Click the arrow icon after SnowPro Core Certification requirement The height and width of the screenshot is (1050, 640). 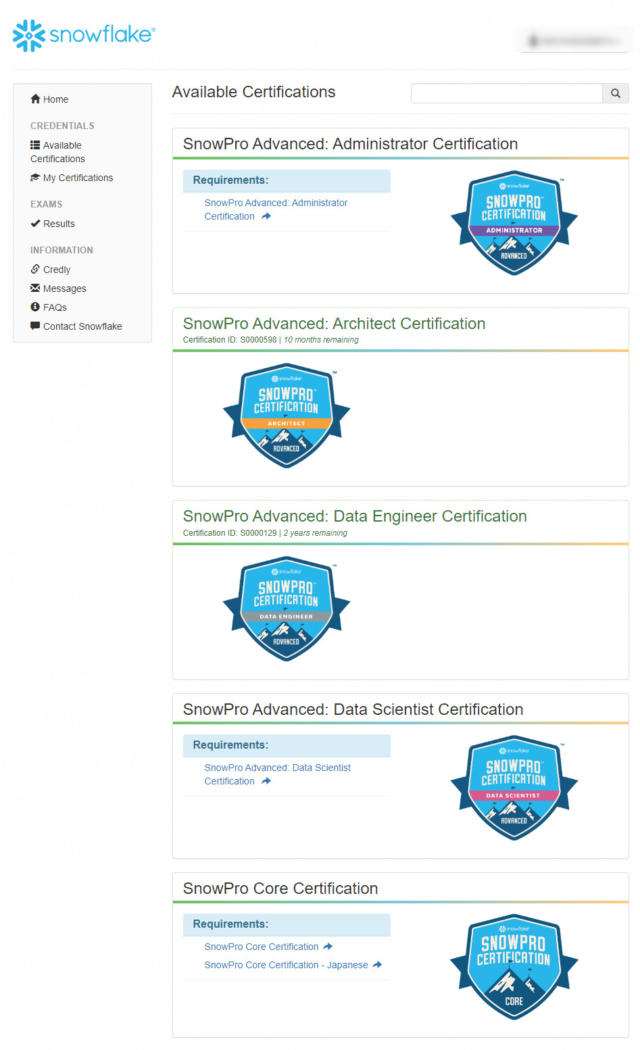click(328, 946)
